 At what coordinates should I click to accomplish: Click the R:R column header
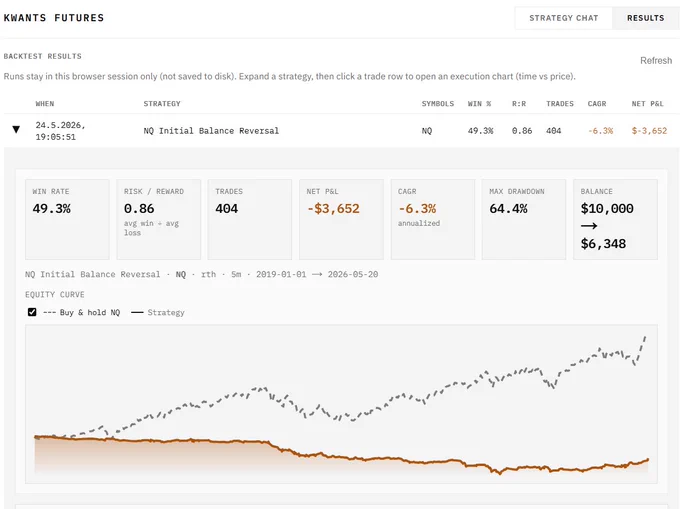point(519,104)
